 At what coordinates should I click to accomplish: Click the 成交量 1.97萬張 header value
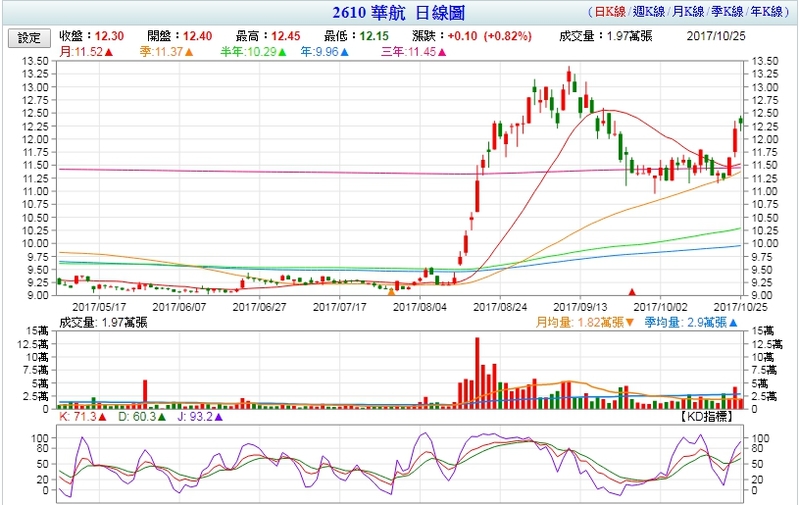pyautogui.click(x=605, y=36)
